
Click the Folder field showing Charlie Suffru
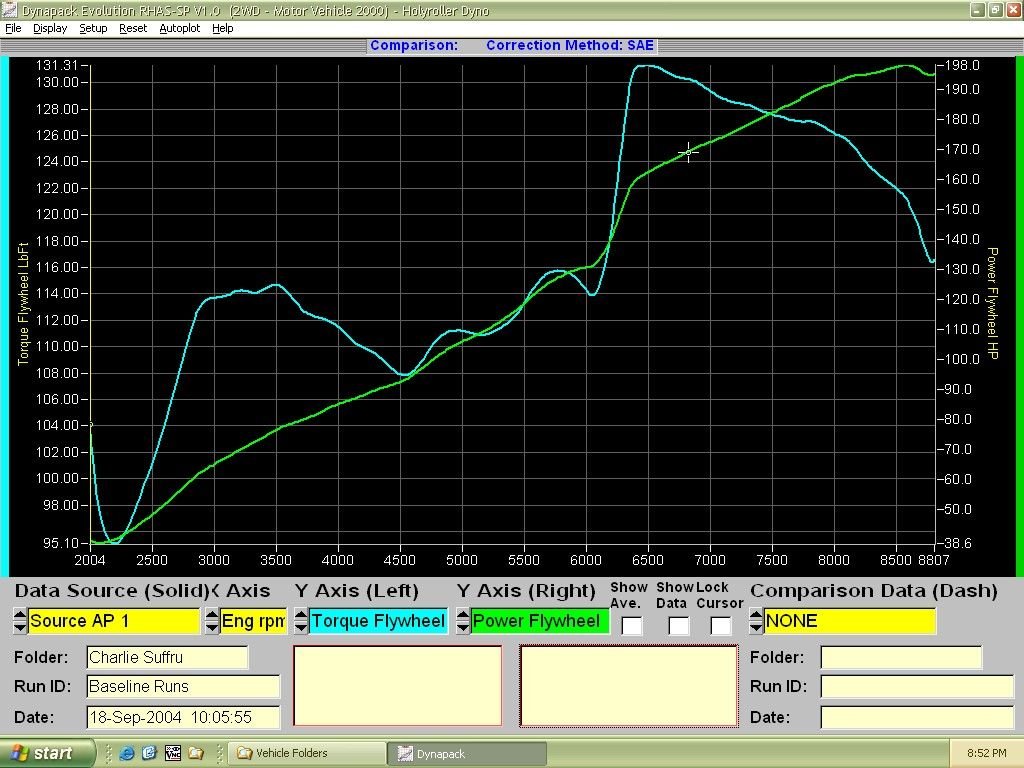[x=166, y=657]
